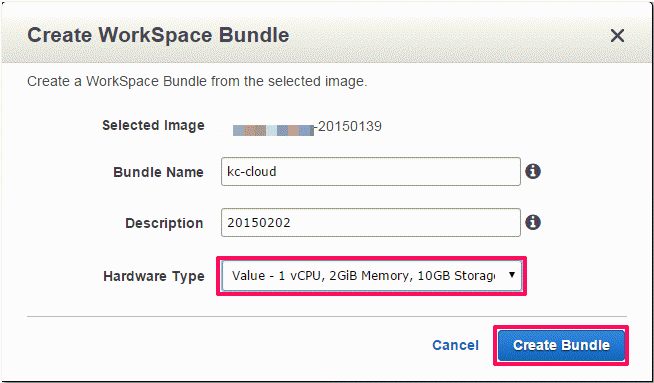This screenshot has height=383, width=654.
Task: Cancel the bundle creation
Action: click(x=455, y=345)
